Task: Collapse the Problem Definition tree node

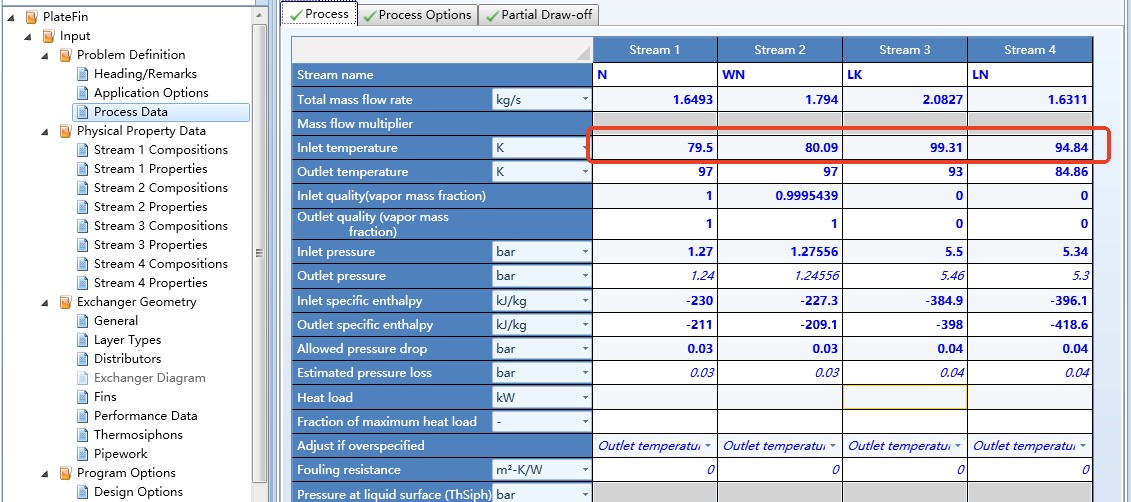Action: 46,55
